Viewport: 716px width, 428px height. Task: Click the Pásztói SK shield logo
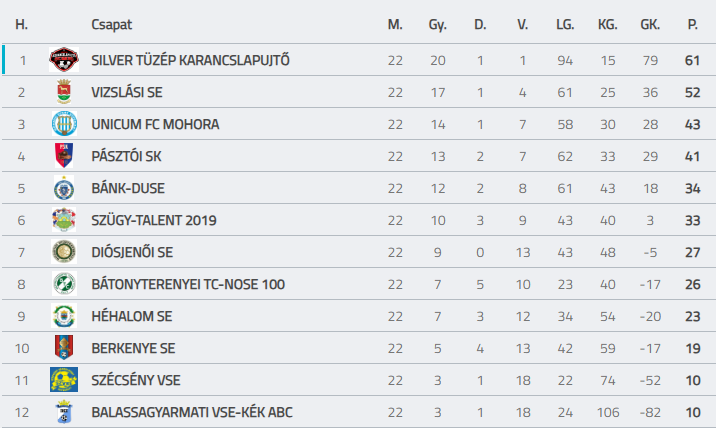coord(64,156)
